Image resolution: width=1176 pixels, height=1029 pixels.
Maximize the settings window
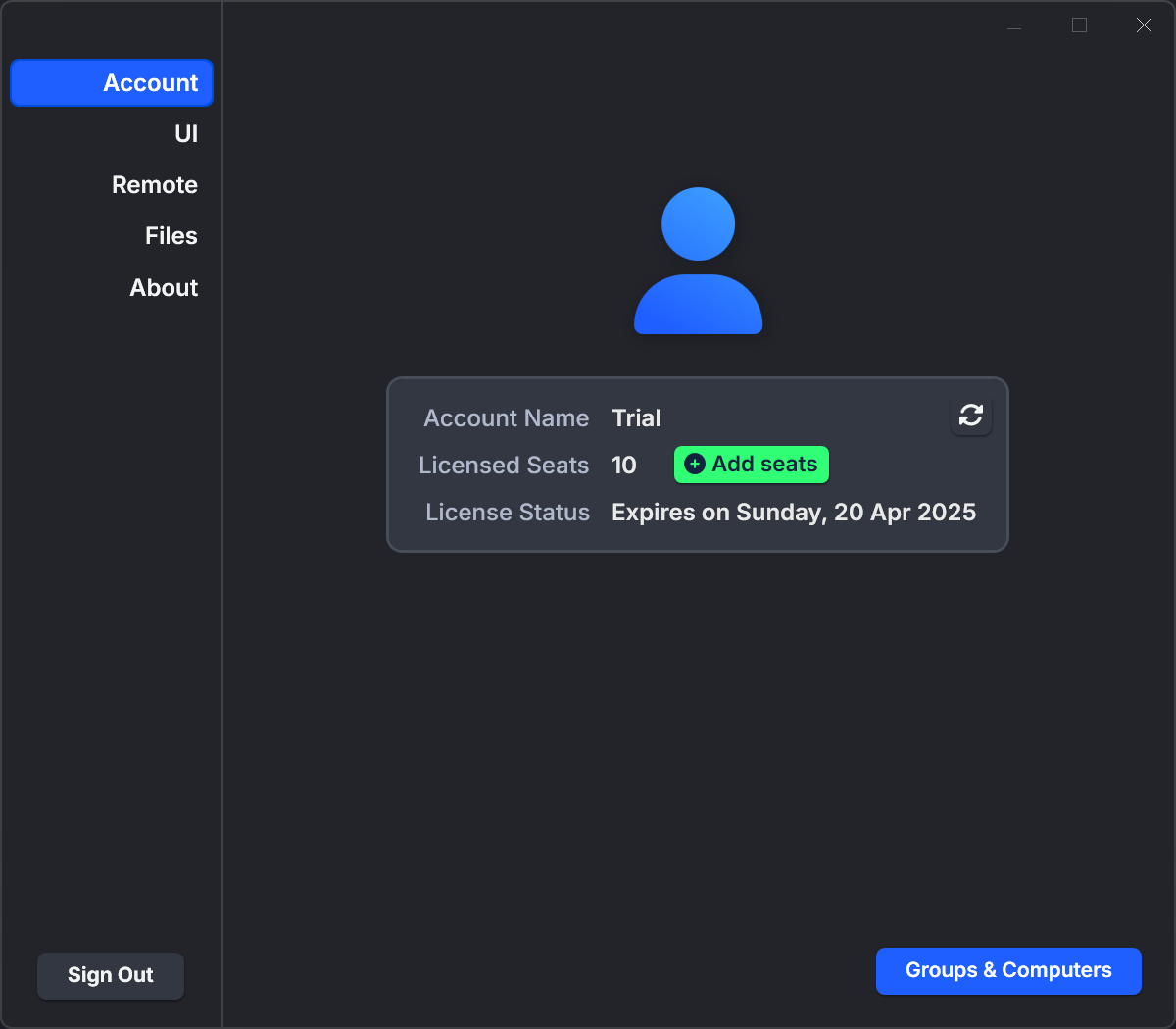(1079, 25)
